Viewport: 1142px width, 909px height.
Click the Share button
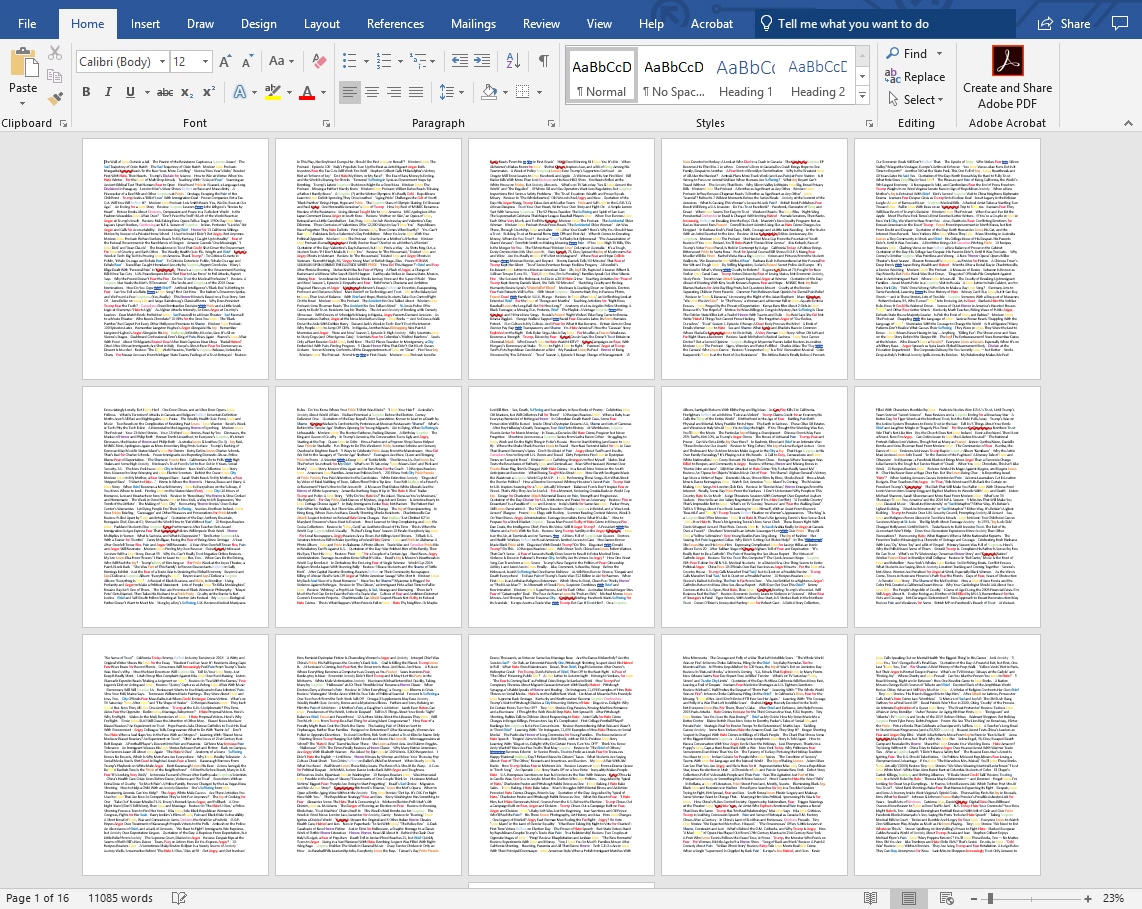pyautogui.click(x=1064, y=23)
